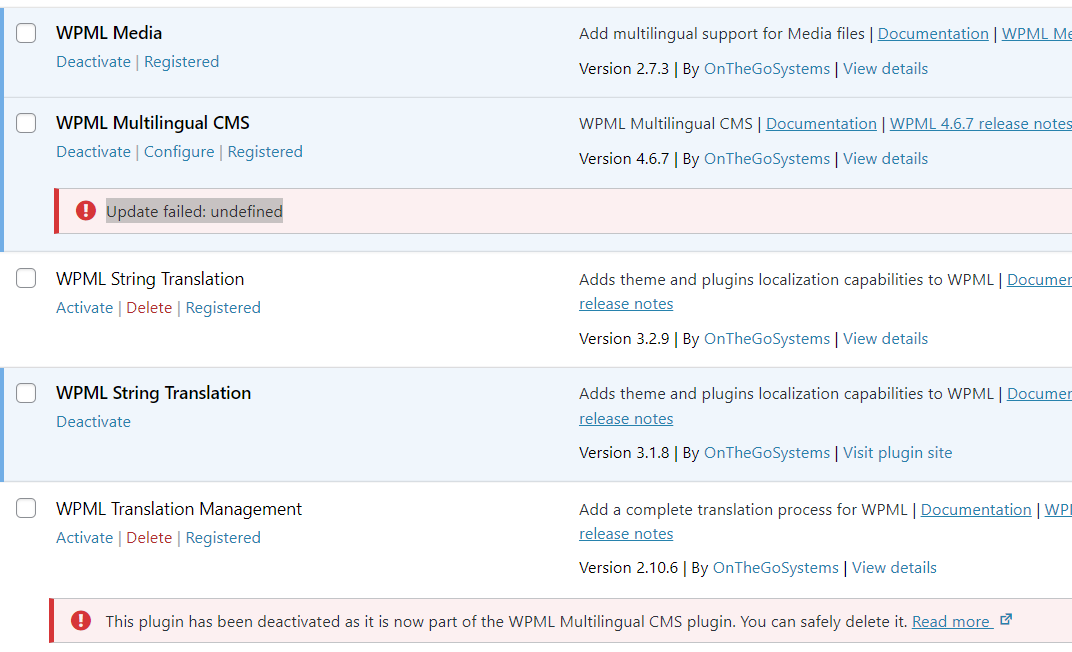The height and width of the screenshot is (652, 1072).
Task: Open OnTheGoSystems link for Version 3.2.9
Action: pos(766,338)
